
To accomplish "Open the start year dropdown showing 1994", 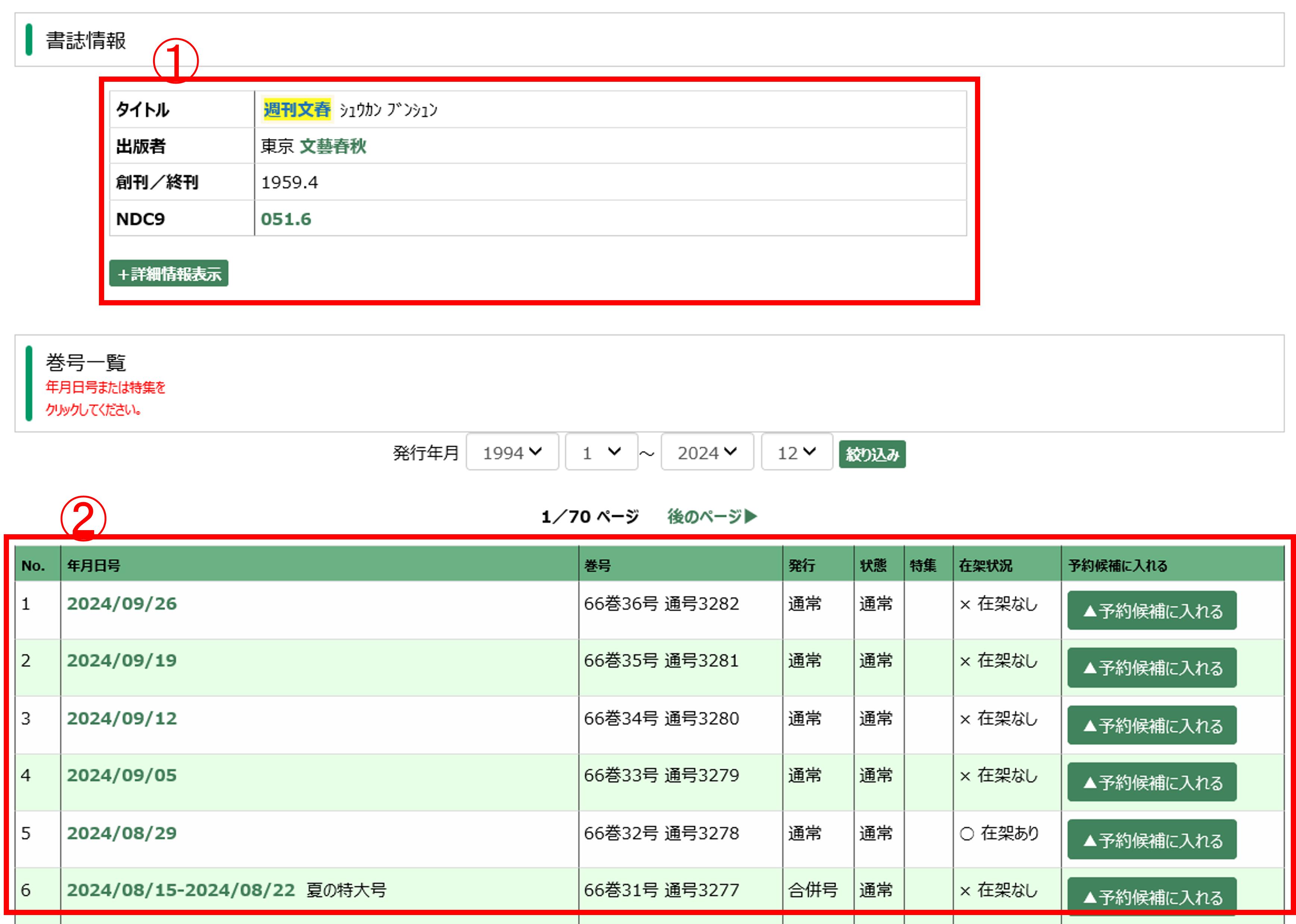I will pyautogui.click(x=512, y=452).
